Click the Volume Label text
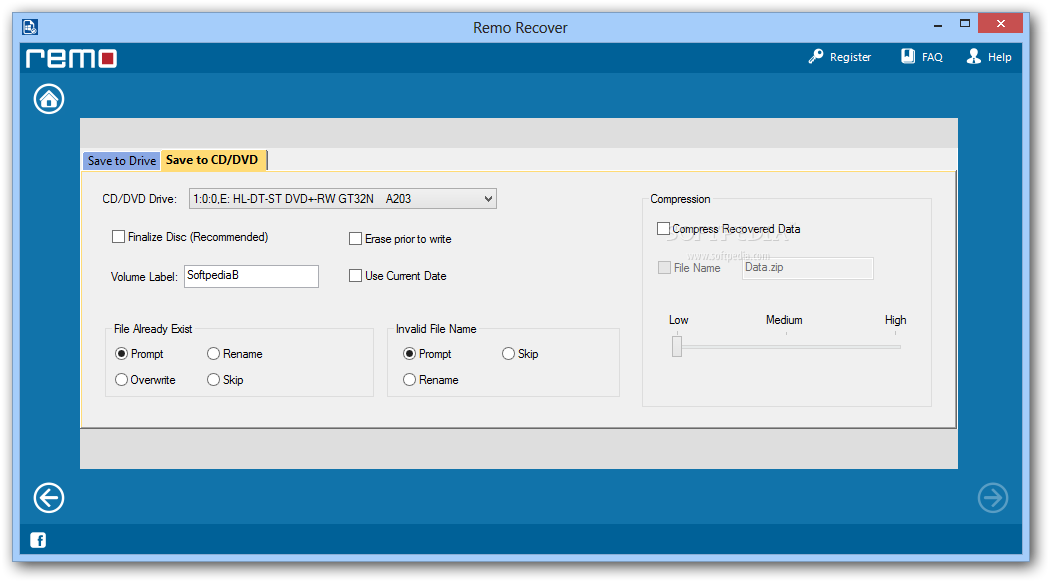Viewport: 1050px width, 582px height. click(144, 277)
